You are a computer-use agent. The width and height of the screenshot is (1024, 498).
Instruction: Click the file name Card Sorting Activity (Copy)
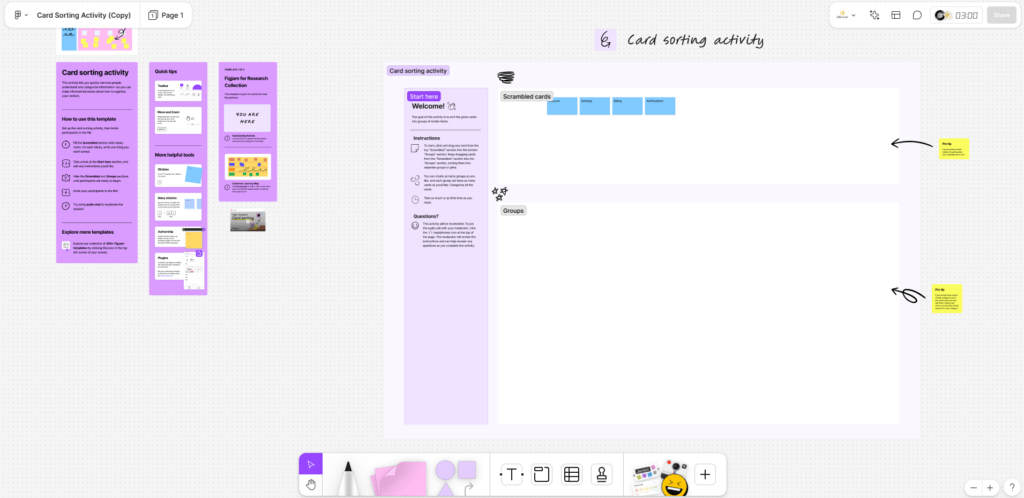(84, 15)
